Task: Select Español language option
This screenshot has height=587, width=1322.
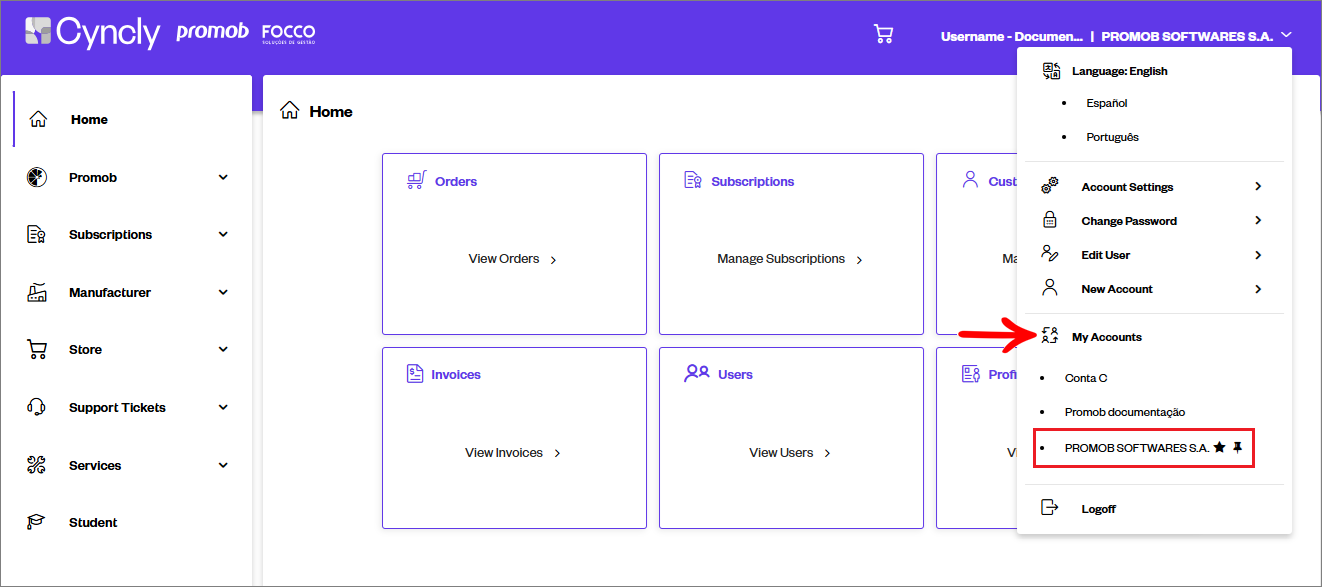Action: [x=1107, y=103]
